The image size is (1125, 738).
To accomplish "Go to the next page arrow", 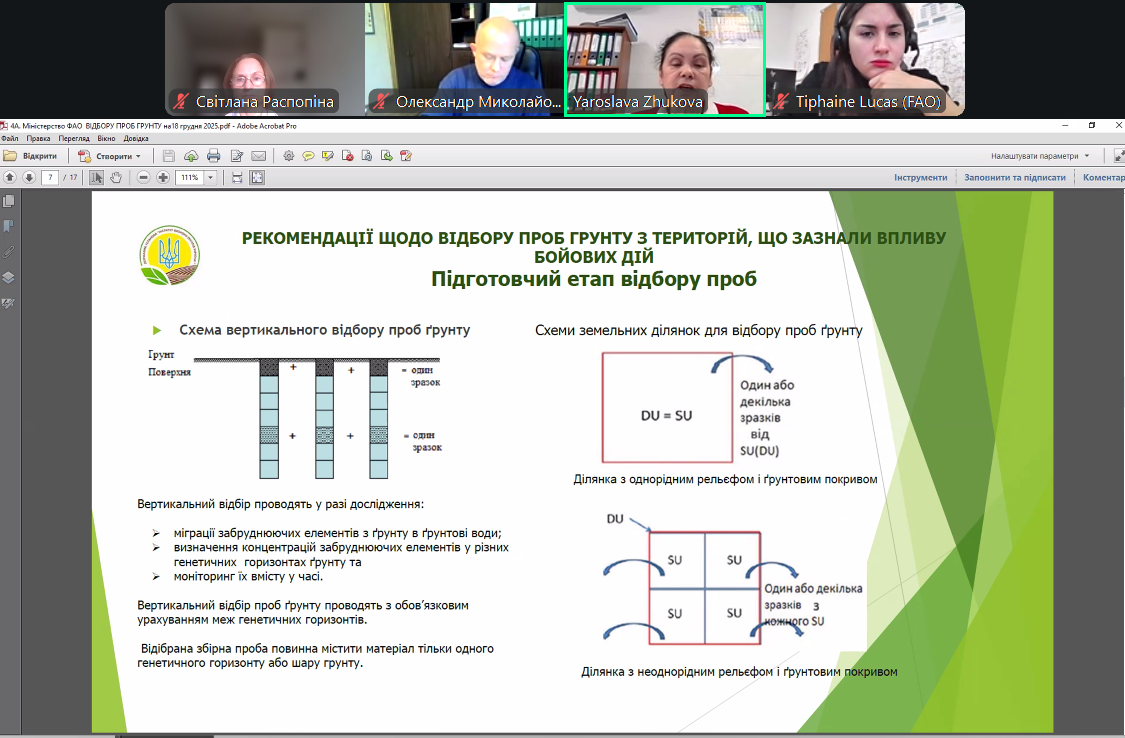I will [x=29, y=178].
